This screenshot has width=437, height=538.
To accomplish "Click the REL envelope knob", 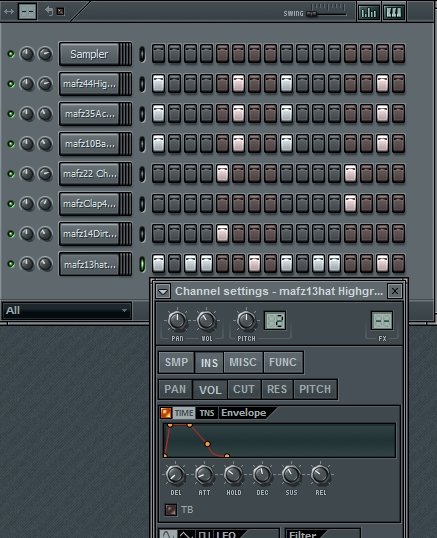I will pos(320,475).
